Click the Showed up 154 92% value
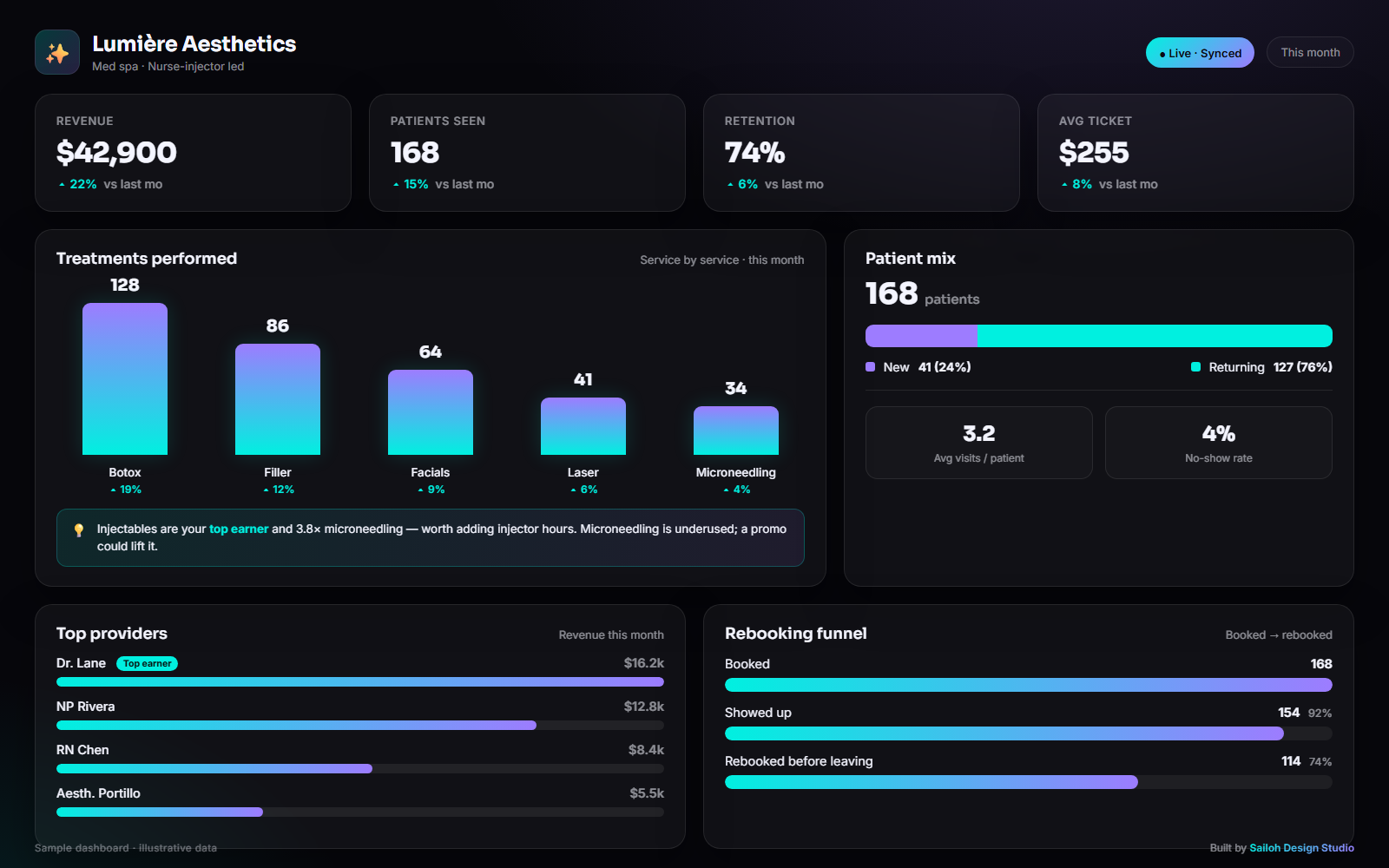This screenshot has height=868, width=1389. [1305, 713]
